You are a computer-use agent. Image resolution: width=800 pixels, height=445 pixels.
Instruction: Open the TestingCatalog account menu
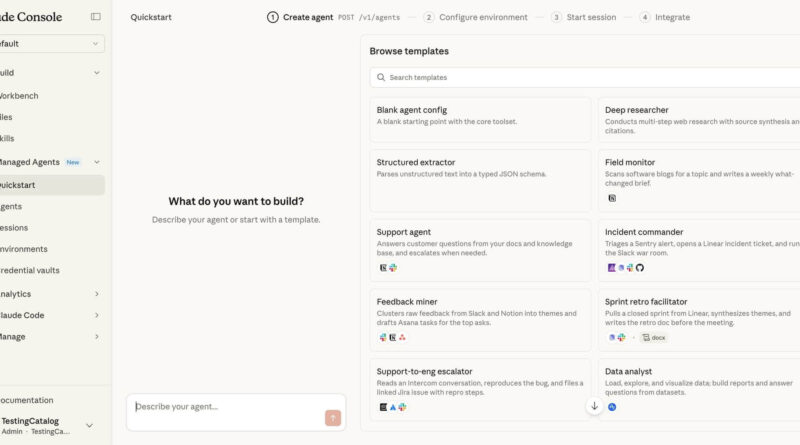click(52, 426)
